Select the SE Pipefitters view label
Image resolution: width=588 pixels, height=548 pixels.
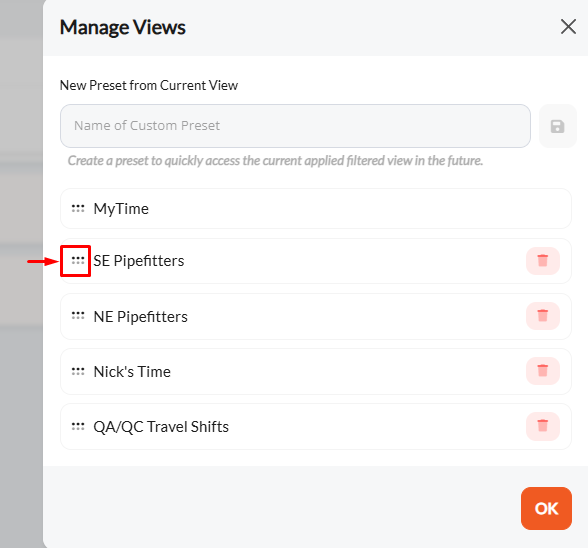[x=139, y=261]
